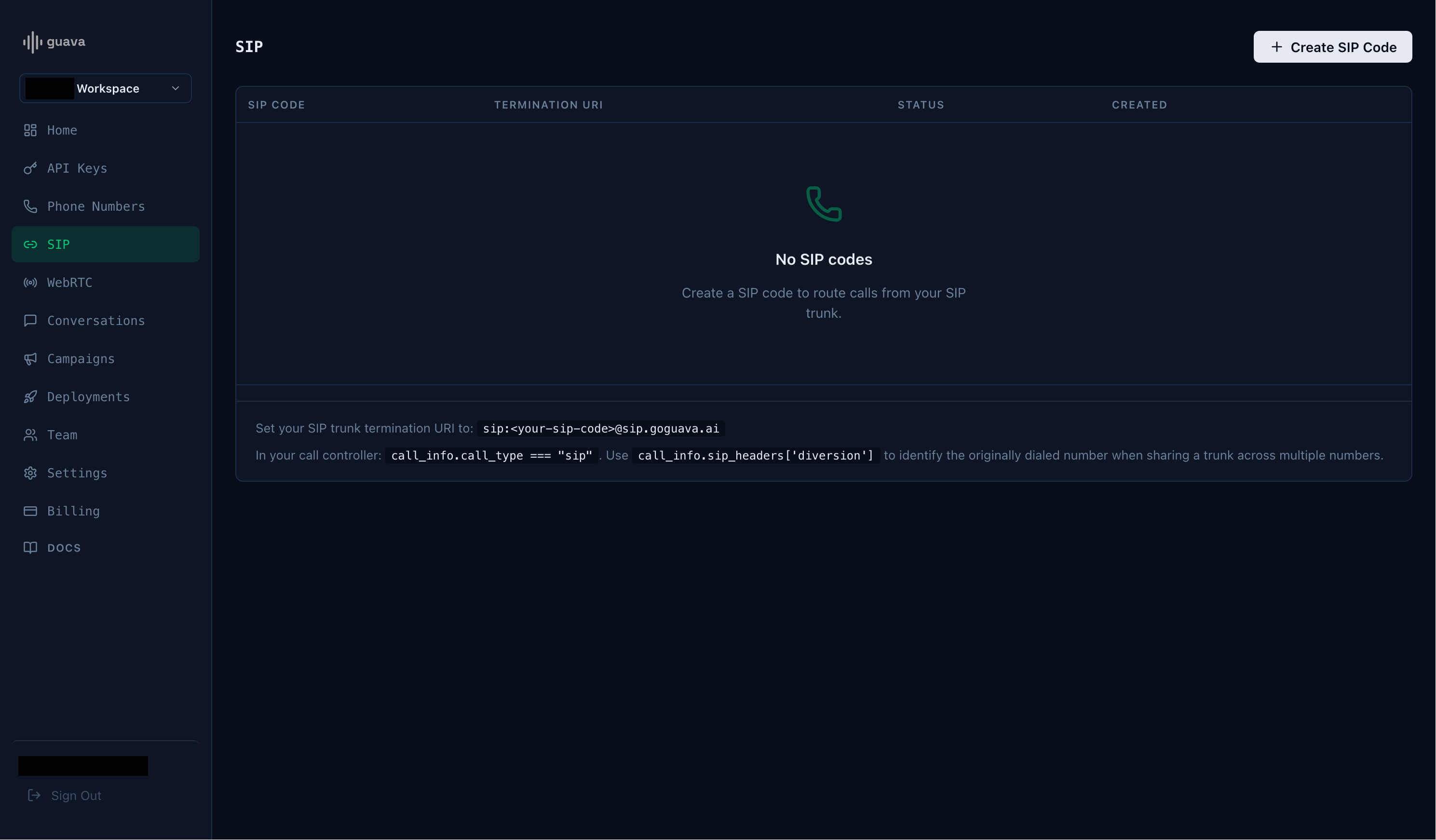Open Settings from sidebar
Image resolution: width=1436 pixels, height=840 pixels.
tap(106, 474)
